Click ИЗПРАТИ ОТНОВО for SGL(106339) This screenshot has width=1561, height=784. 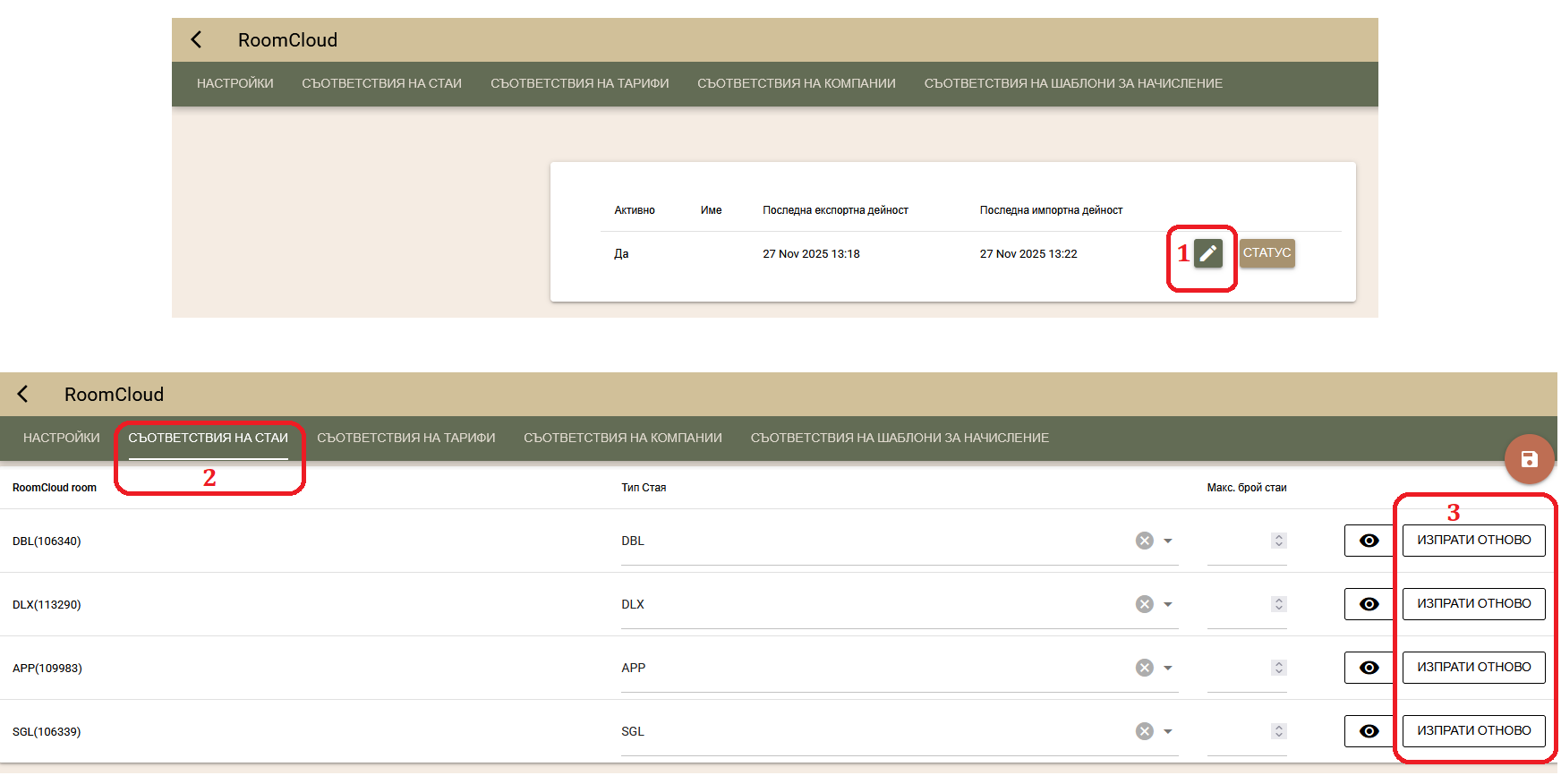(1473, 731)
